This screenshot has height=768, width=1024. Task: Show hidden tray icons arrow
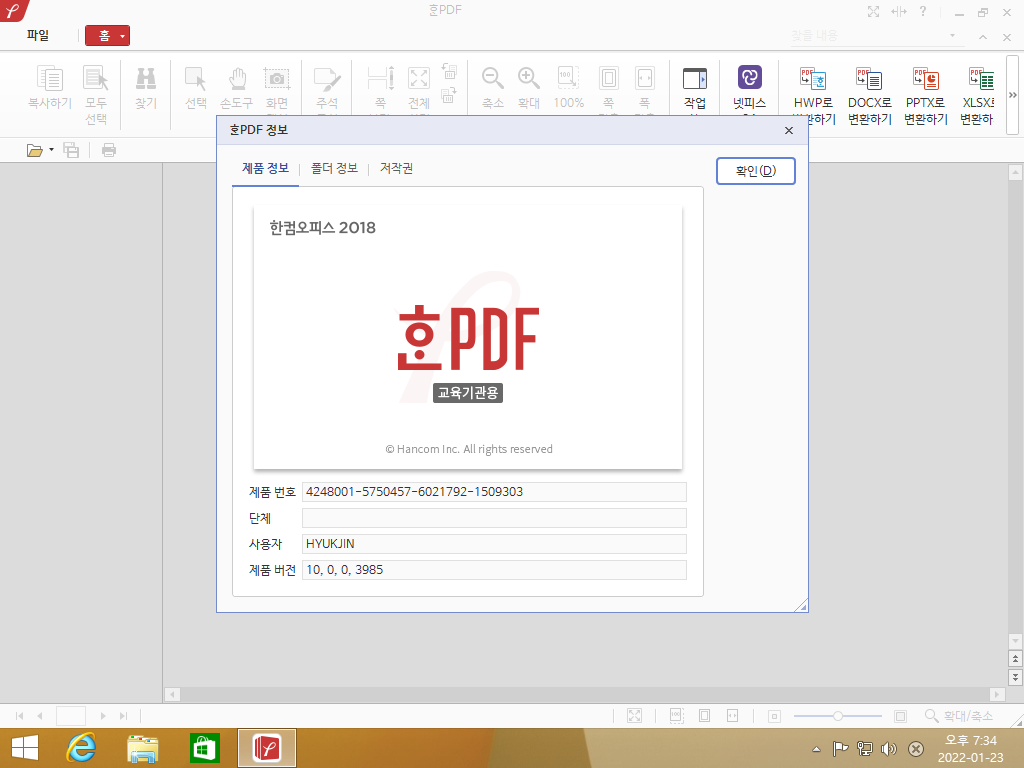pos(816,749)
